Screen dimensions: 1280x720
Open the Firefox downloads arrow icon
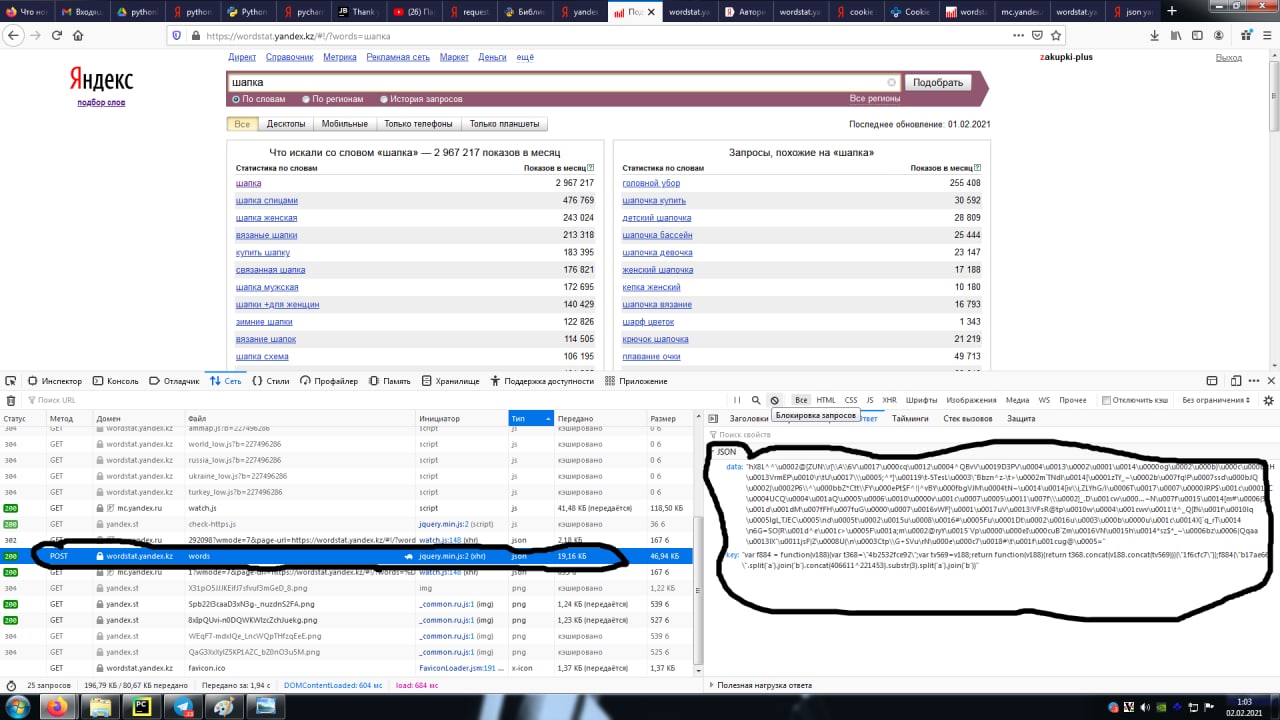(x=1155, y=35)
